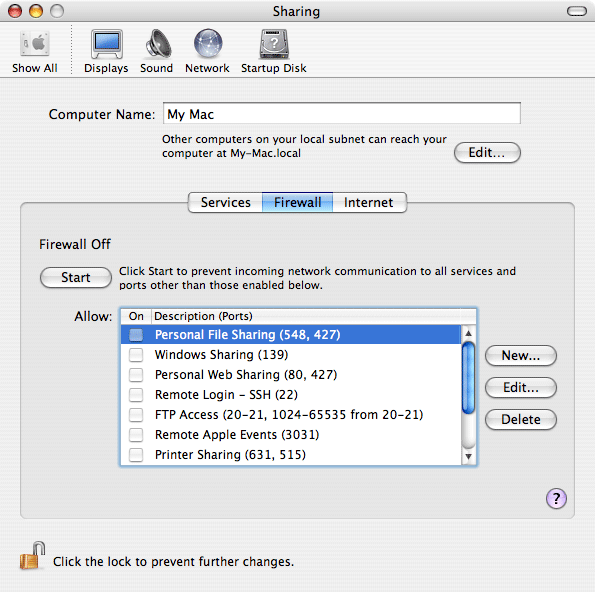Switch to the Services tab

point(225,202)
